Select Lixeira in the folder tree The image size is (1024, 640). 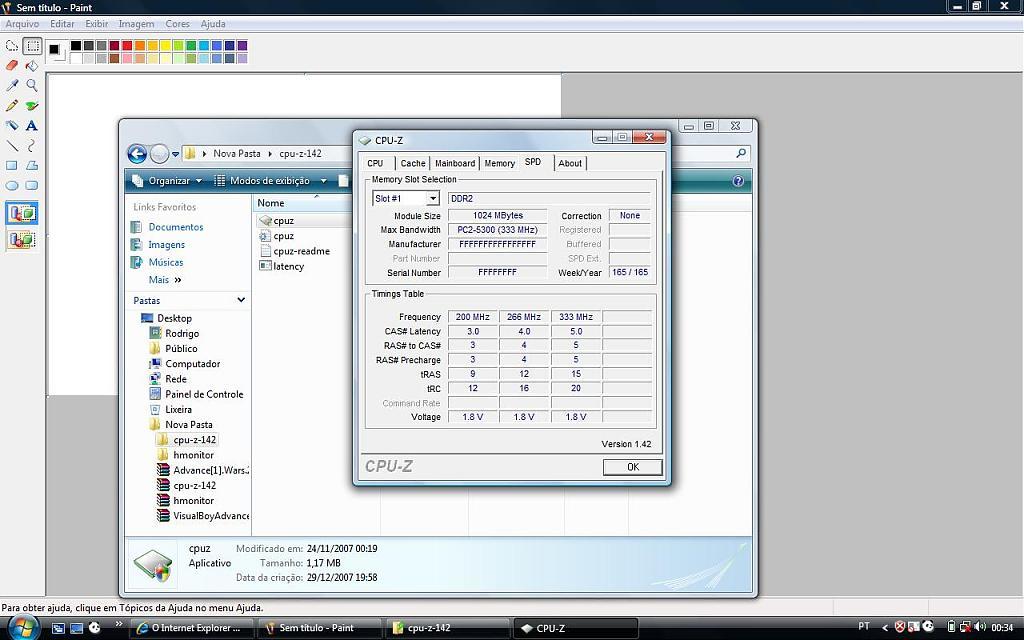pos(171,409)
